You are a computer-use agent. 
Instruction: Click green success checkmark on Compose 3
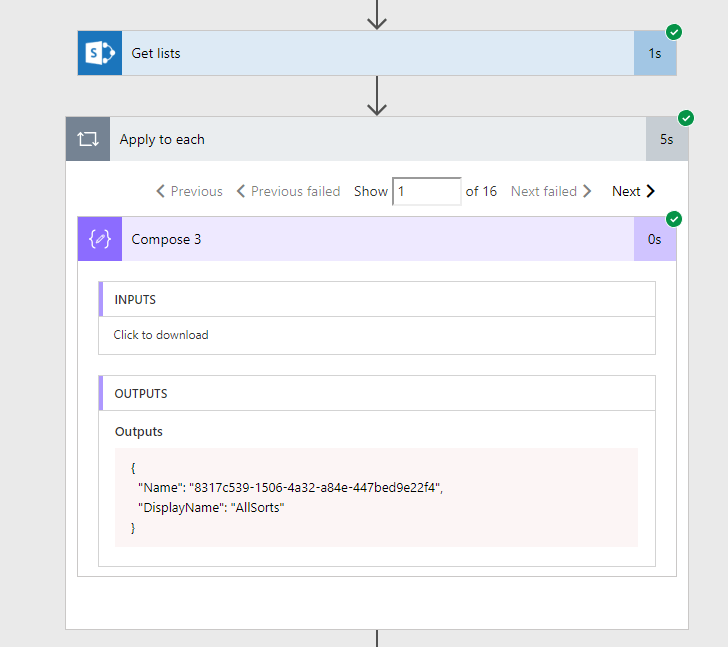click(674, 219)
